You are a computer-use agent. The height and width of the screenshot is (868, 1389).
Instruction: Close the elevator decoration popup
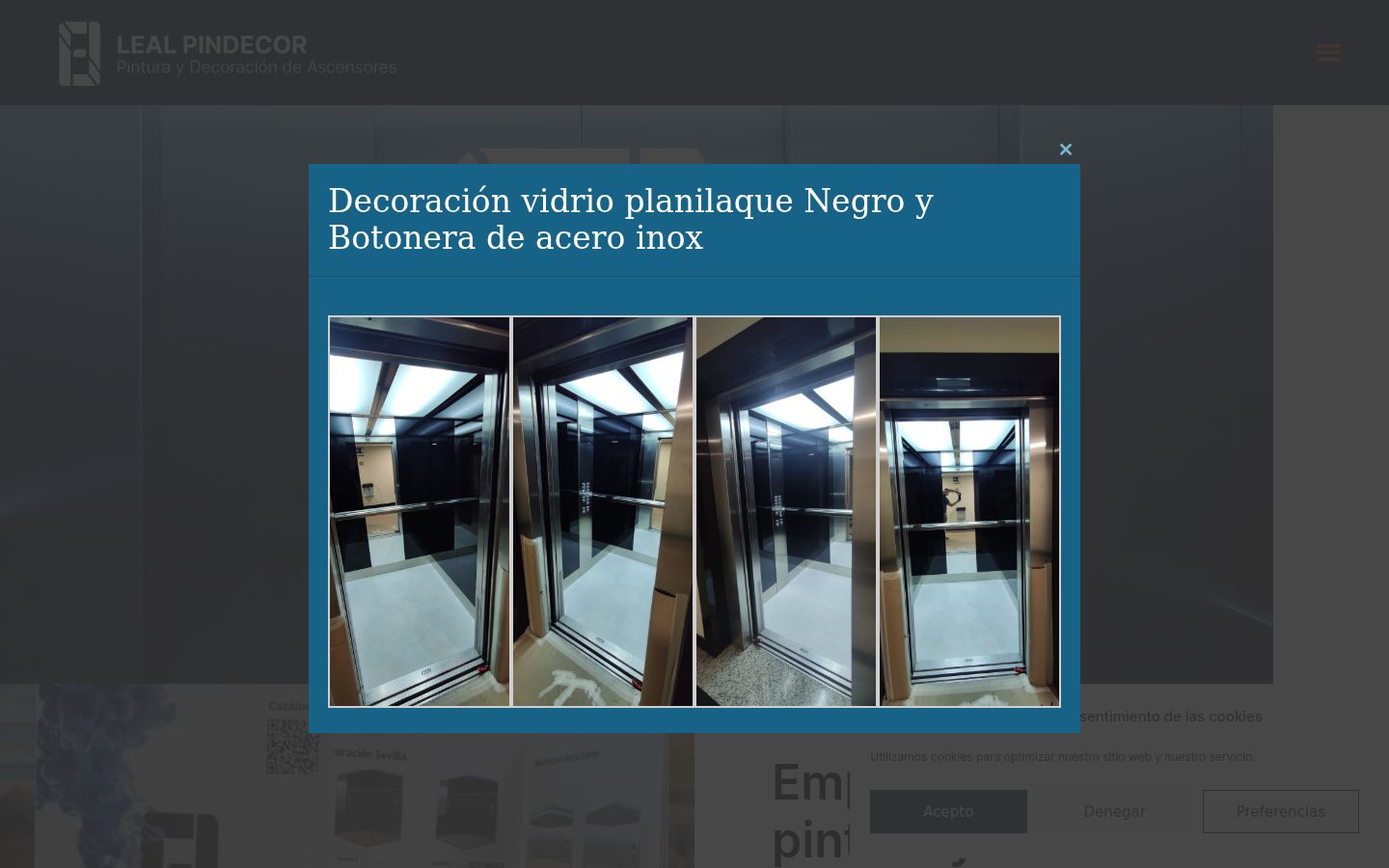(1065, 149)
